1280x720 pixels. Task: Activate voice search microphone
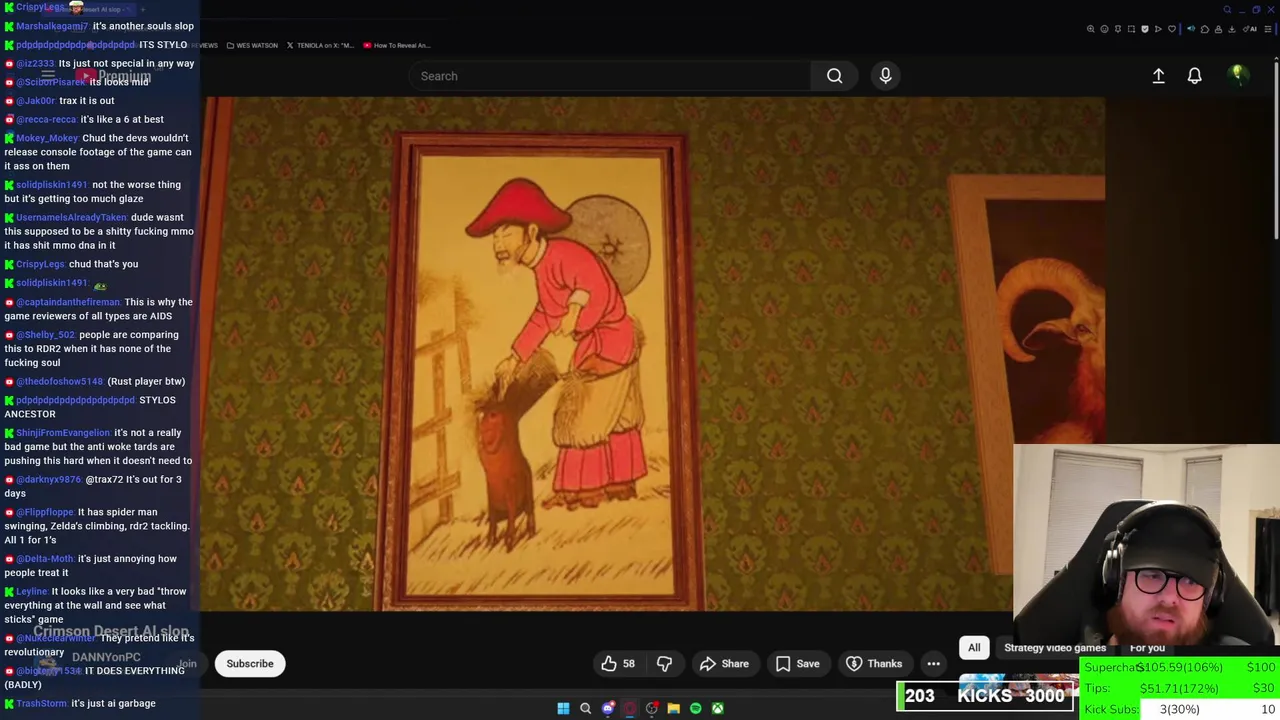pyautogui.click(x=885, y=76)
